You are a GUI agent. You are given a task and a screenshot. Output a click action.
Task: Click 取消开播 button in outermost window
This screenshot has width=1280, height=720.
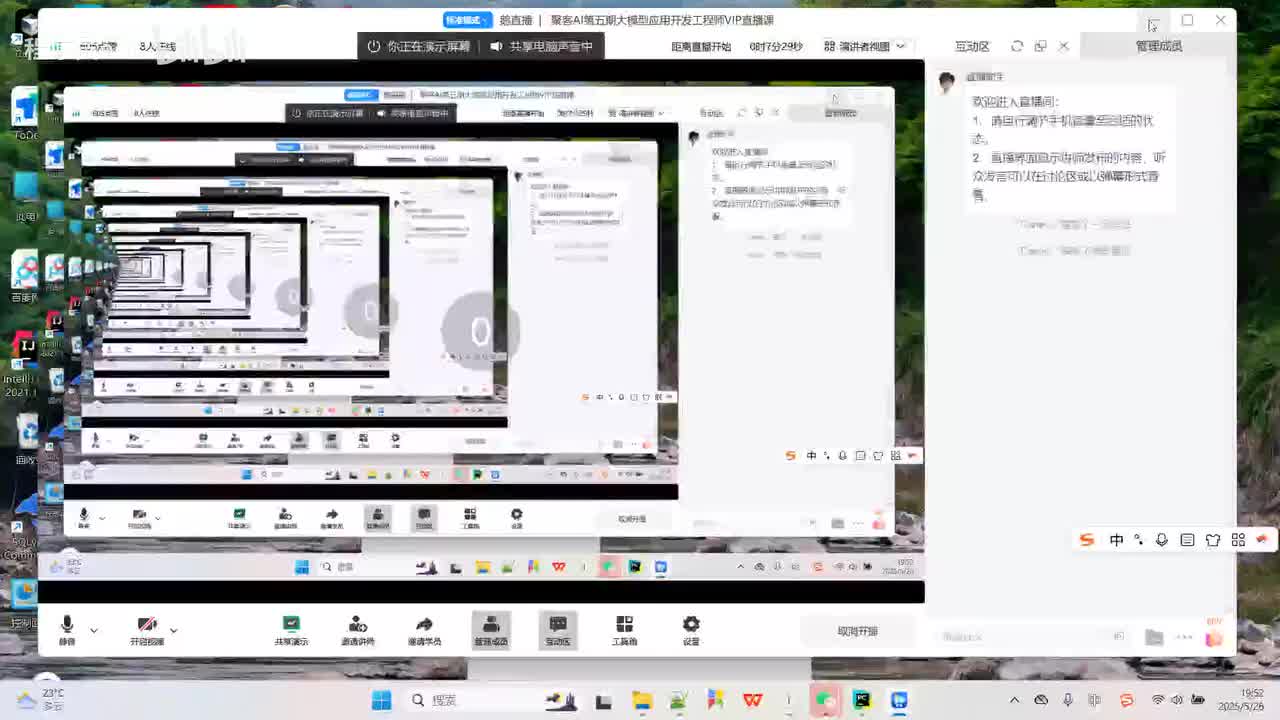coord(857,631)
